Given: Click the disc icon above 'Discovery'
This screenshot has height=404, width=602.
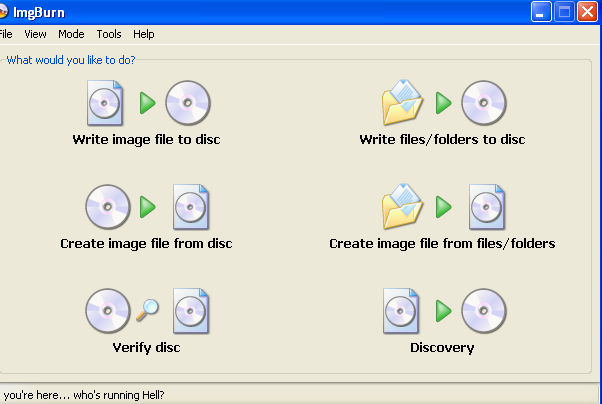Looking at the screenshot, I should (484, 311).
